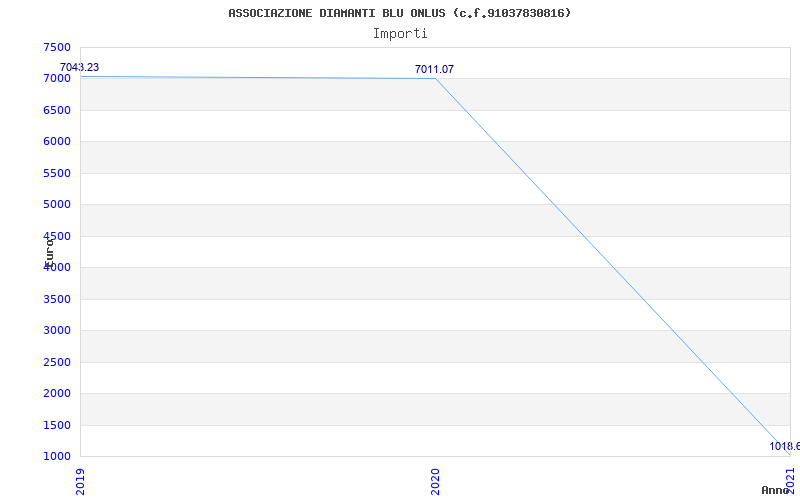Click the chart title ASSOCIAZIONE DIAMANTI BLU ONLUS
The height and width of the screenshot is (500, 800).
click(x=399, y=13)
